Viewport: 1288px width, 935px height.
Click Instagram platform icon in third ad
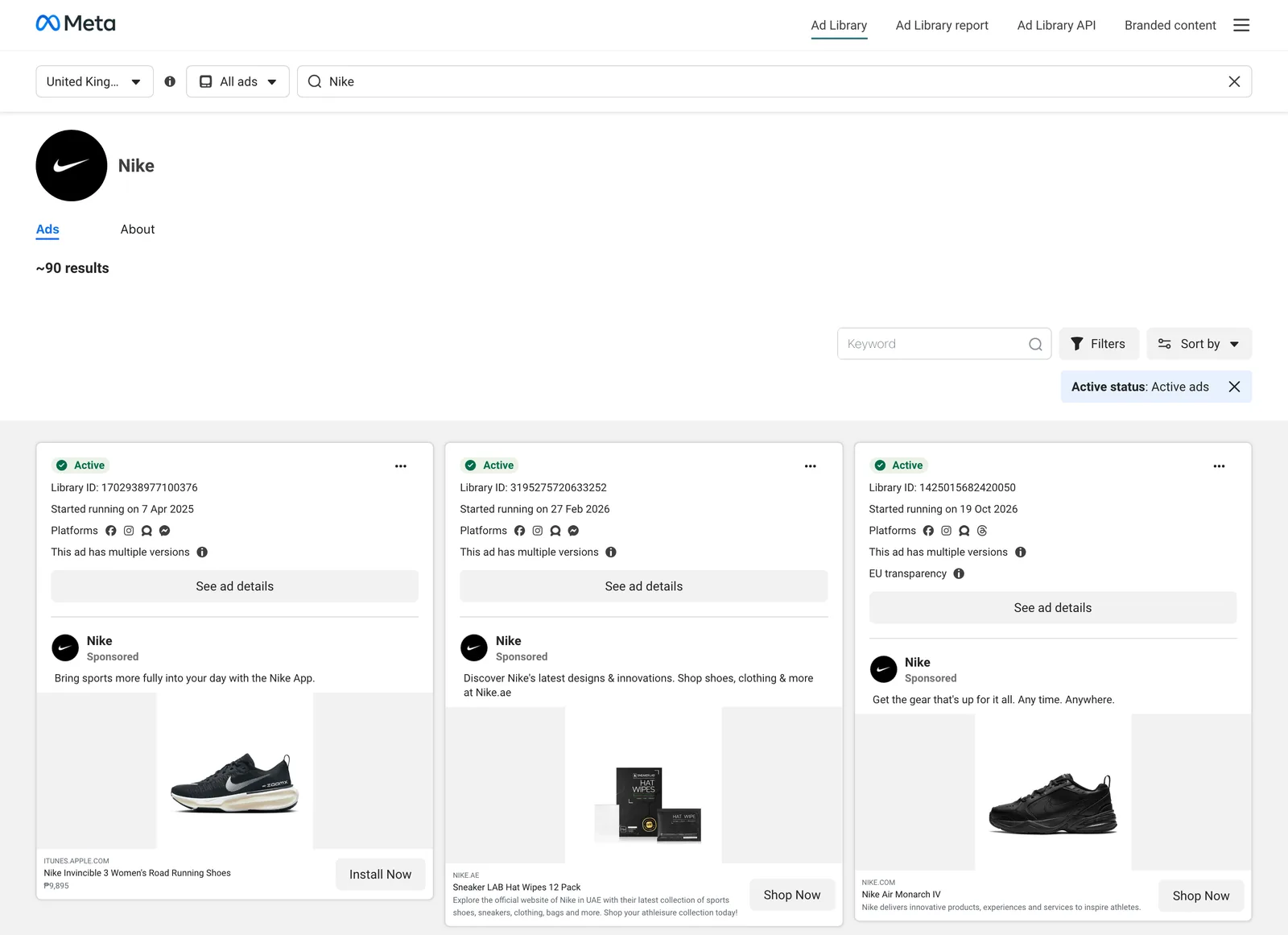tap(946, 531)
